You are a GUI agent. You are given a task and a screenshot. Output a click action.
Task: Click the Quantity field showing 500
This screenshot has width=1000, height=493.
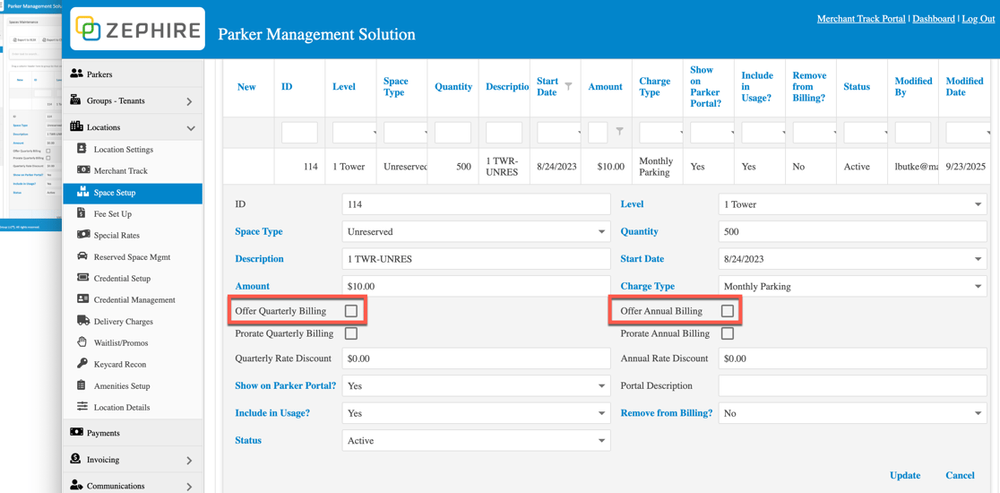coord(853,232)
